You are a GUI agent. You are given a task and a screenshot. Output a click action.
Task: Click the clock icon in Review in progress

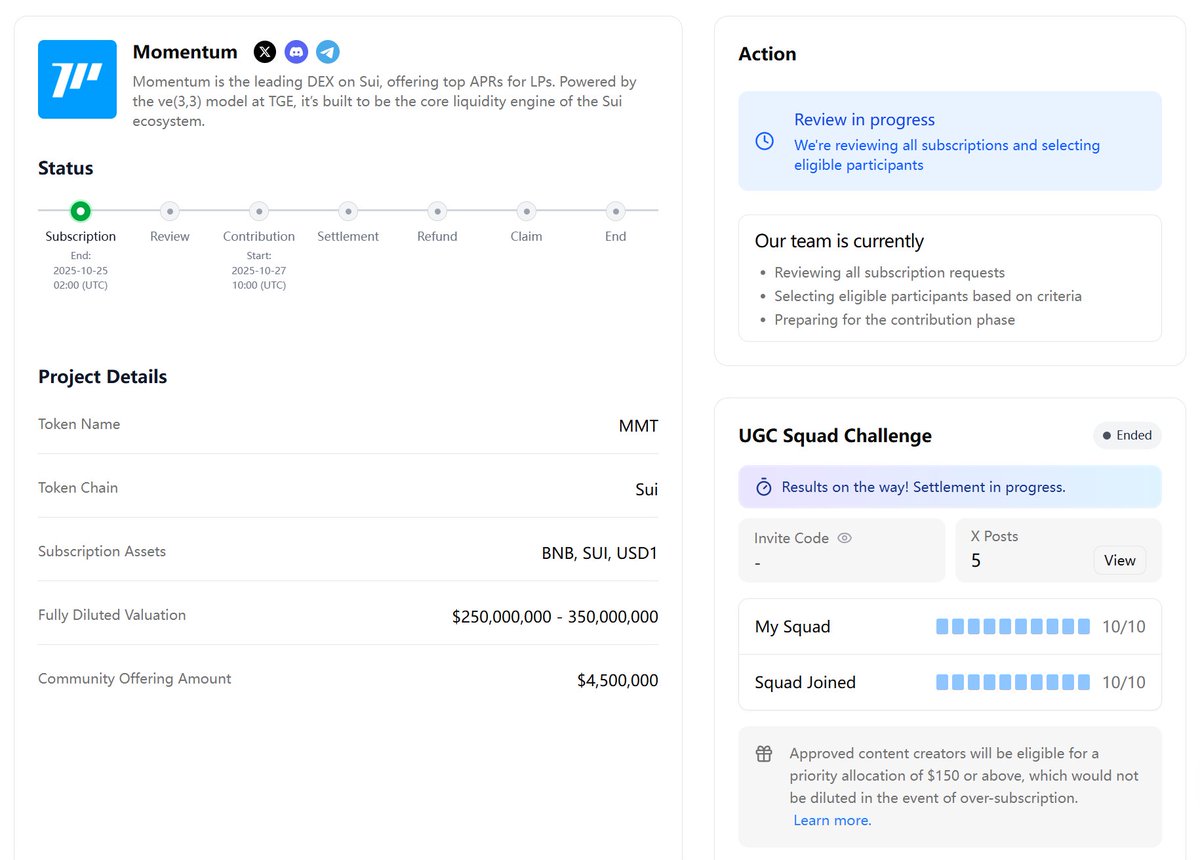pos(765,141)
